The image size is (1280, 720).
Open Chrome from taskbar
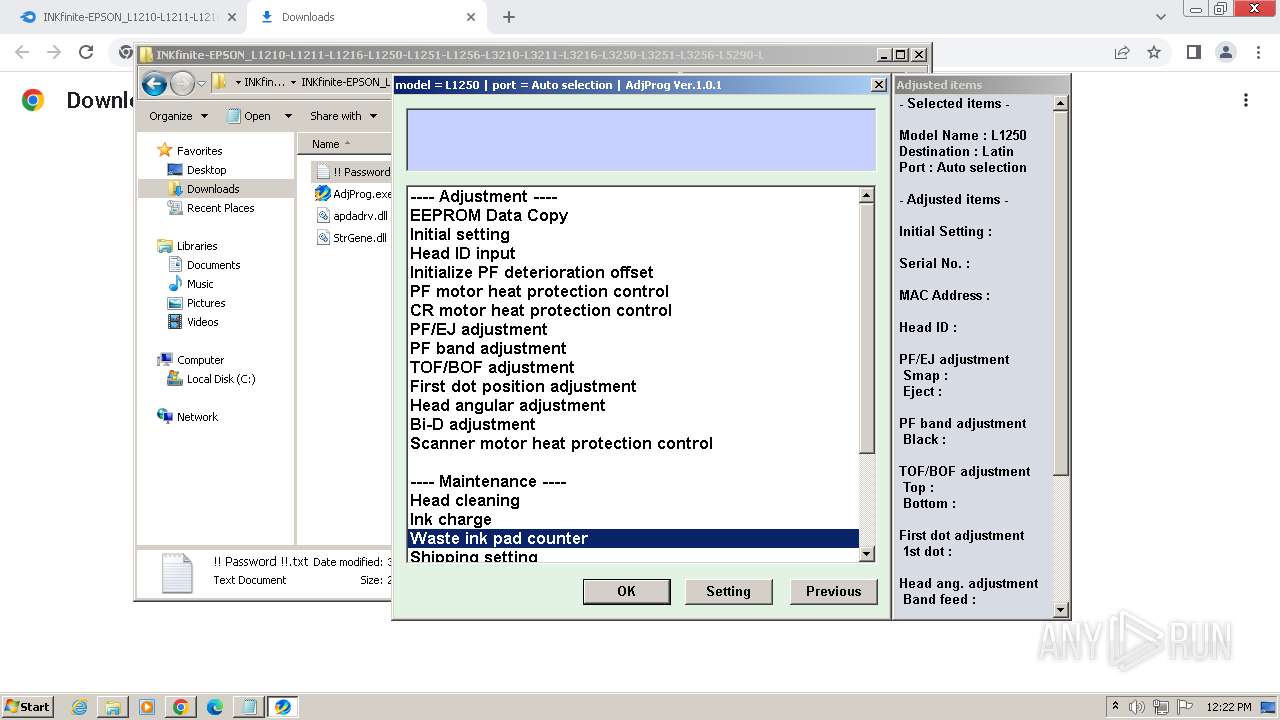[x=181, y=707]
